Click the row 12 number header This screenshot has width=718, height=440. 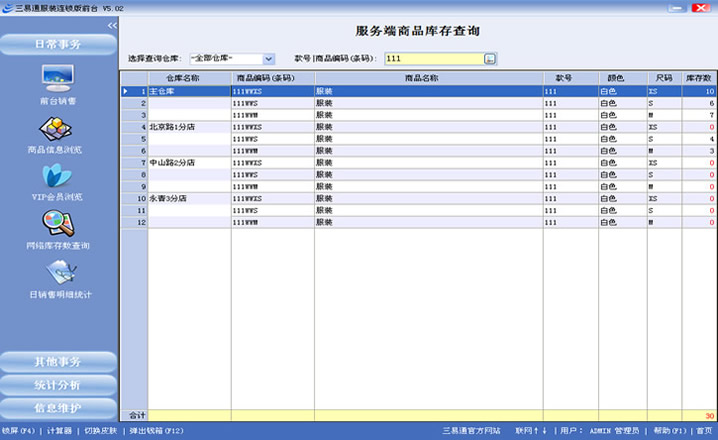point(134,222)
